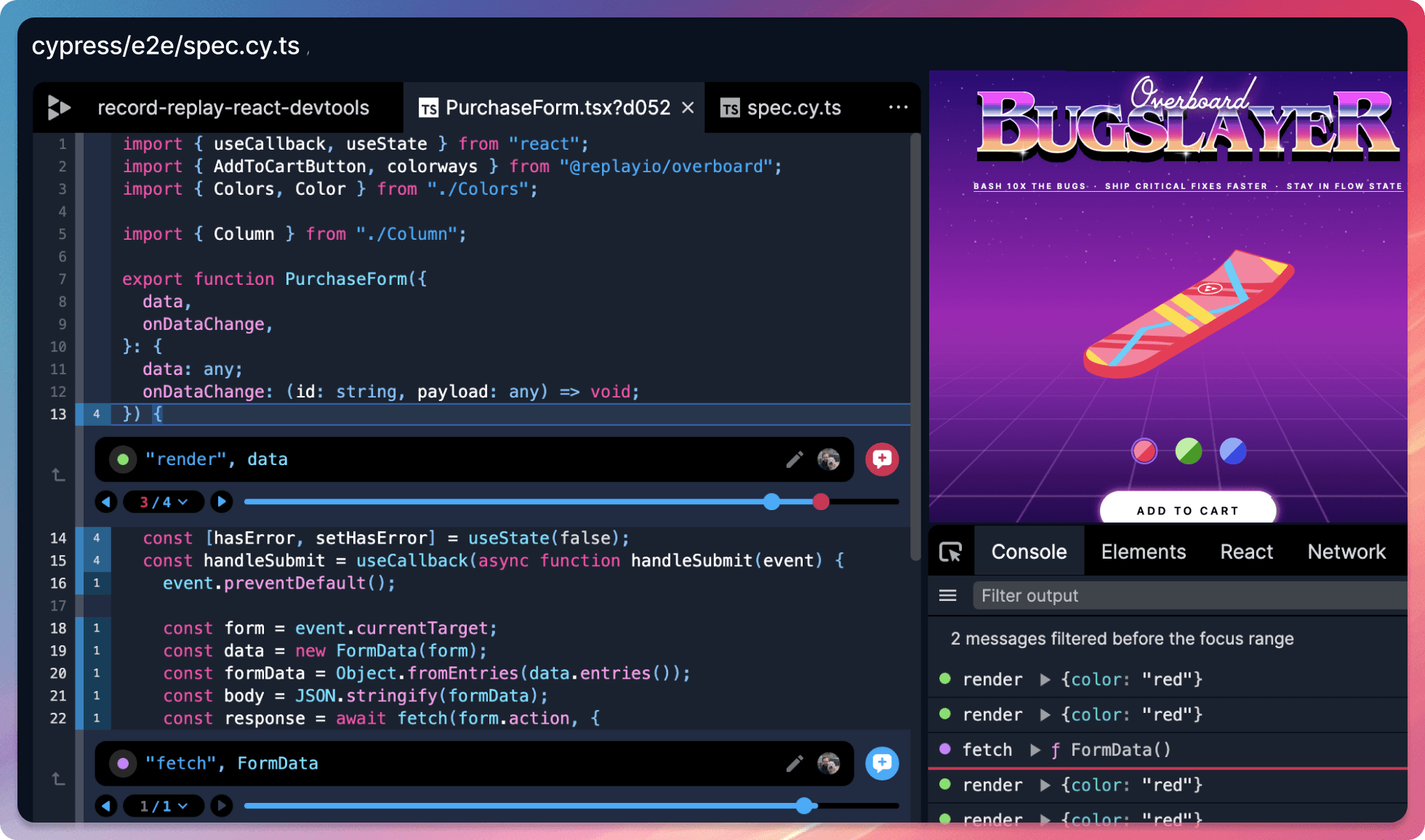The width and height of the screenshot is (1425, 840).
Task: Go to next fetch hit
Action: (x=222, y=806)
